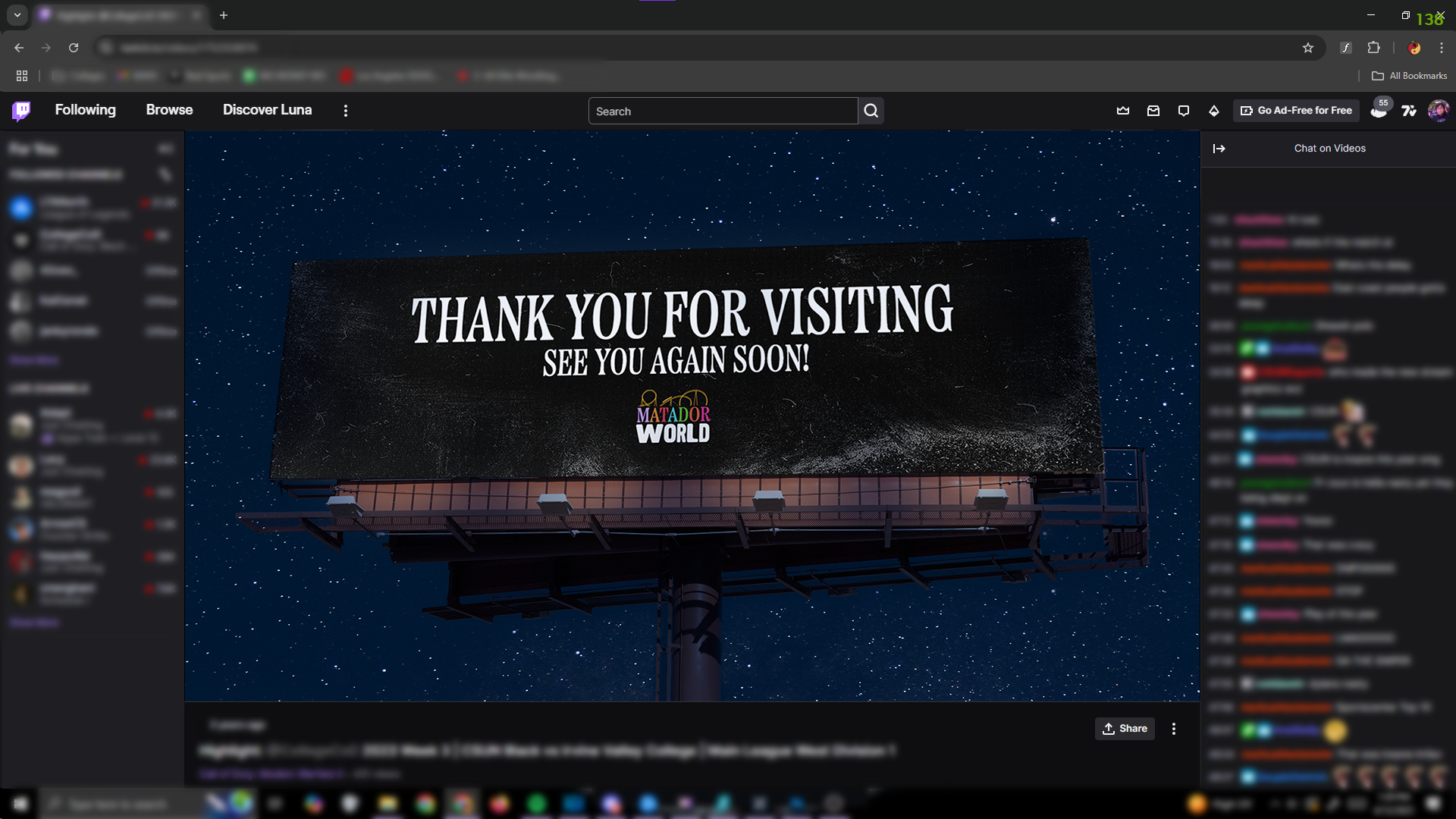Open the user avatar menu in Twitch header

pyautogui.click(x=1439, y=111)
